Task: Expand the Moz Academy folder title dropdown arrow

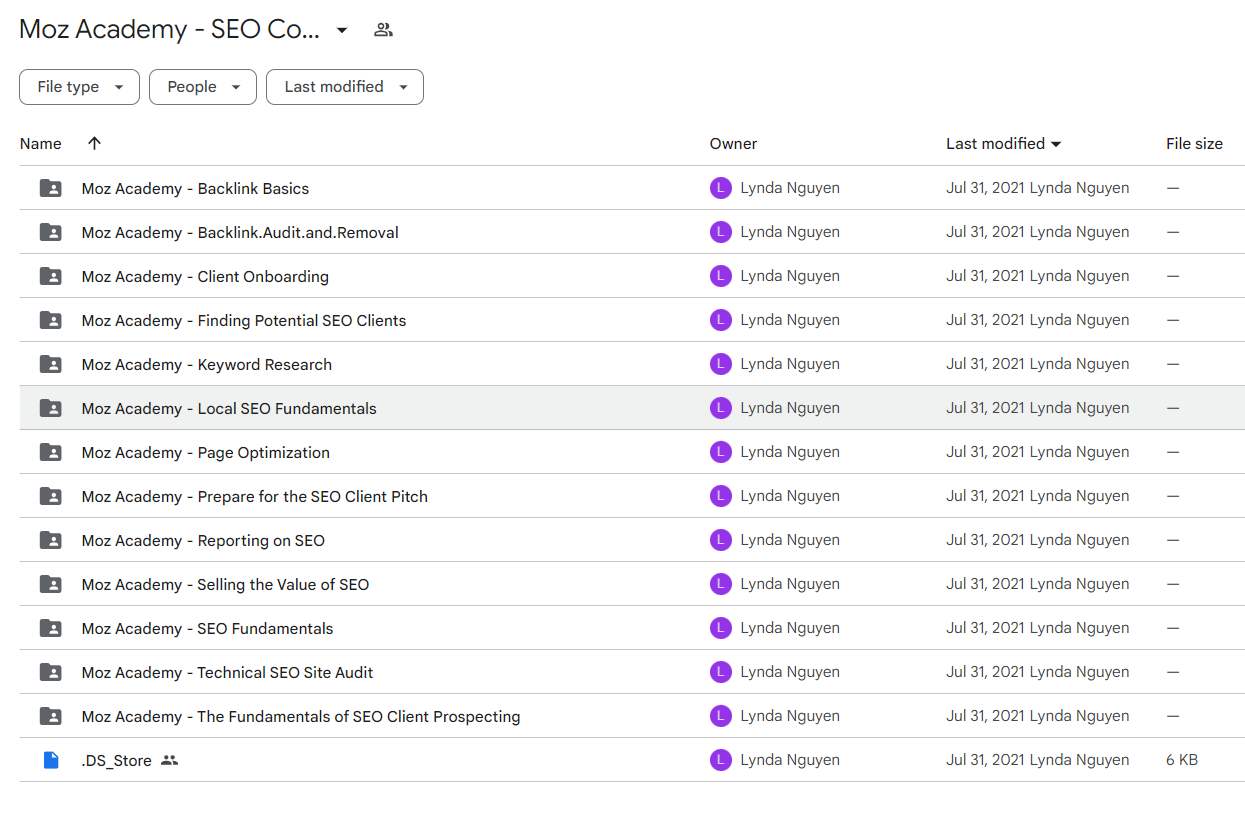Action: (342, 30)
